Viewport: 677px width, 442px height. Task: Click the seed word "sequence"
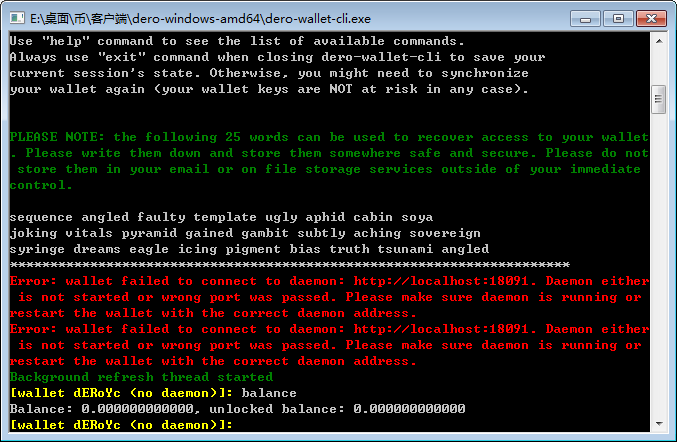tap(41, 217)
